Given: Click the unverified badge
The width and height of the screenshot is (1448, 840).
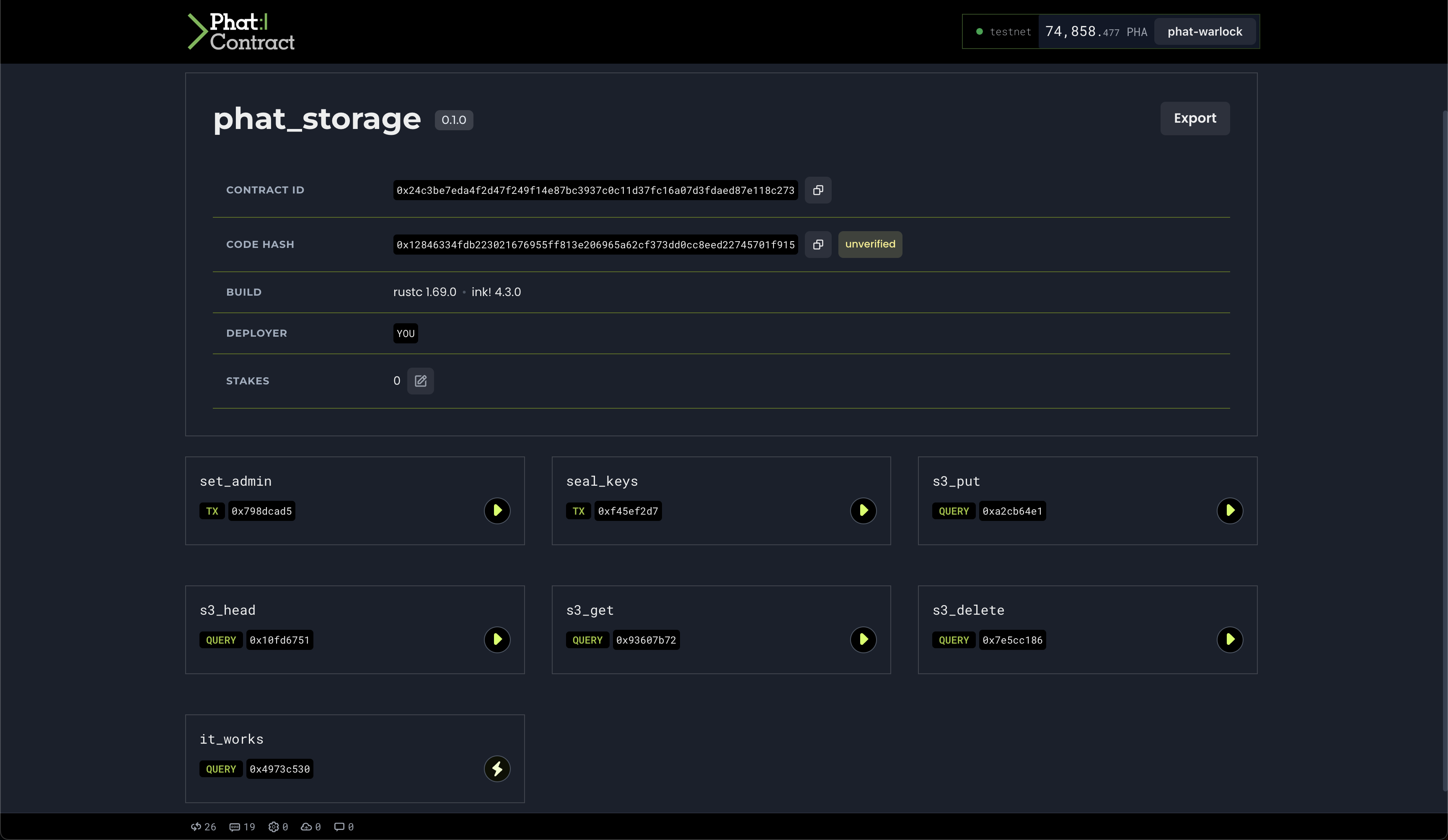Looking at the screenshot, I should tap(870, 245).
